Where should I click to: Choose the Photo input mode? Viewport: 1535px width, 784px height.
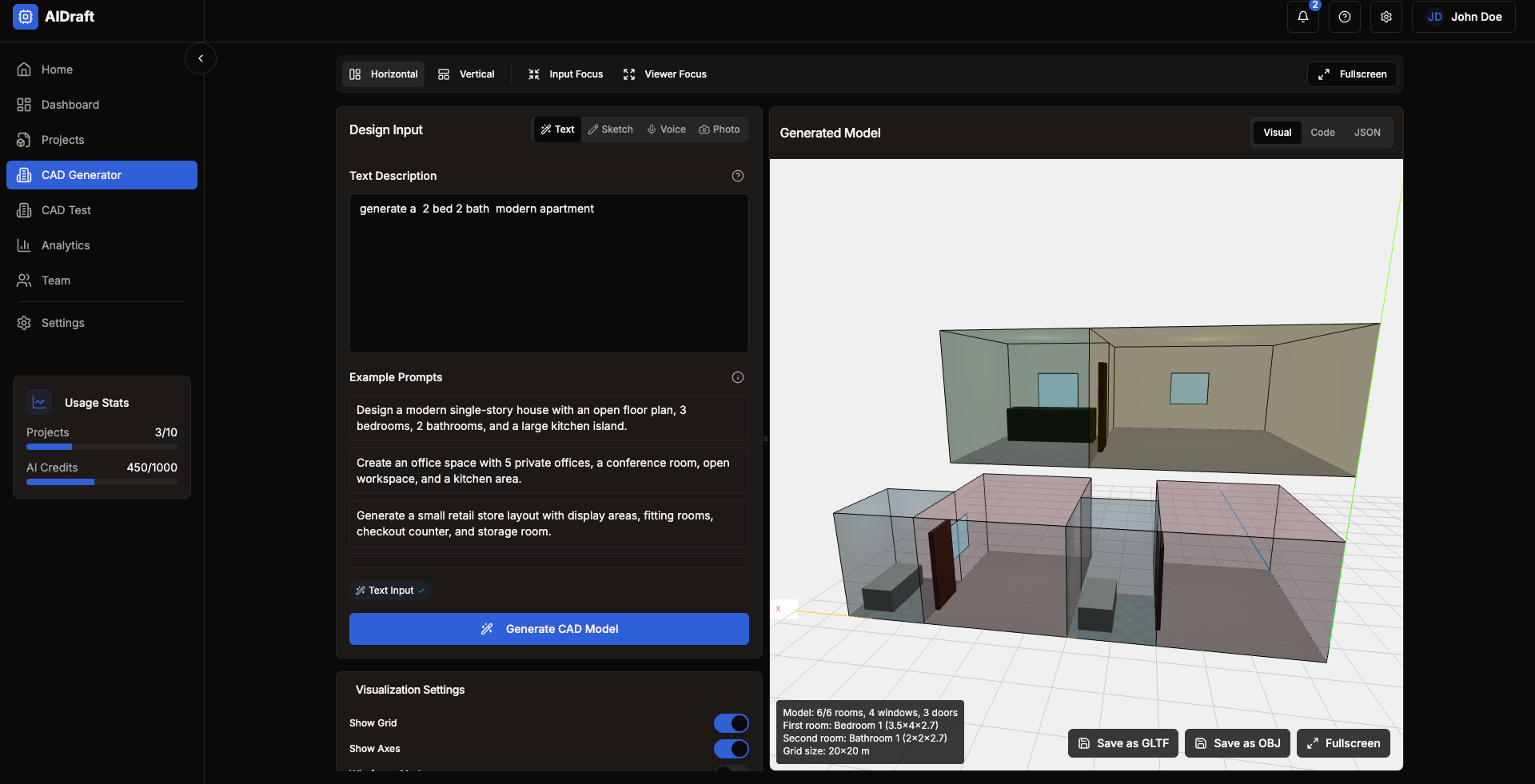(719, 129)
